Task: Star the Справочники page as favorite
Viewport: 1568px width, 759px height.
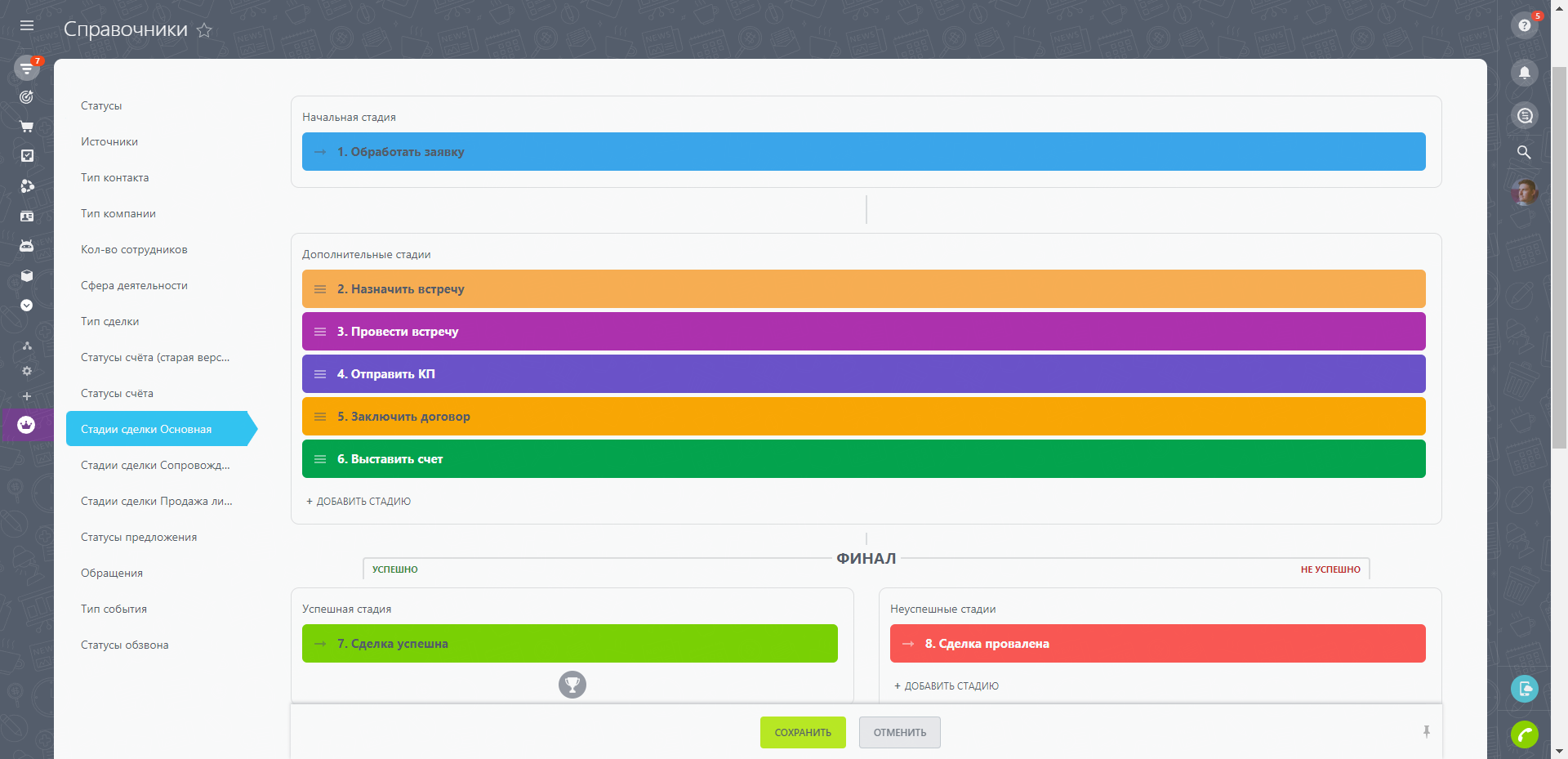Action: [x=204, y=30]
